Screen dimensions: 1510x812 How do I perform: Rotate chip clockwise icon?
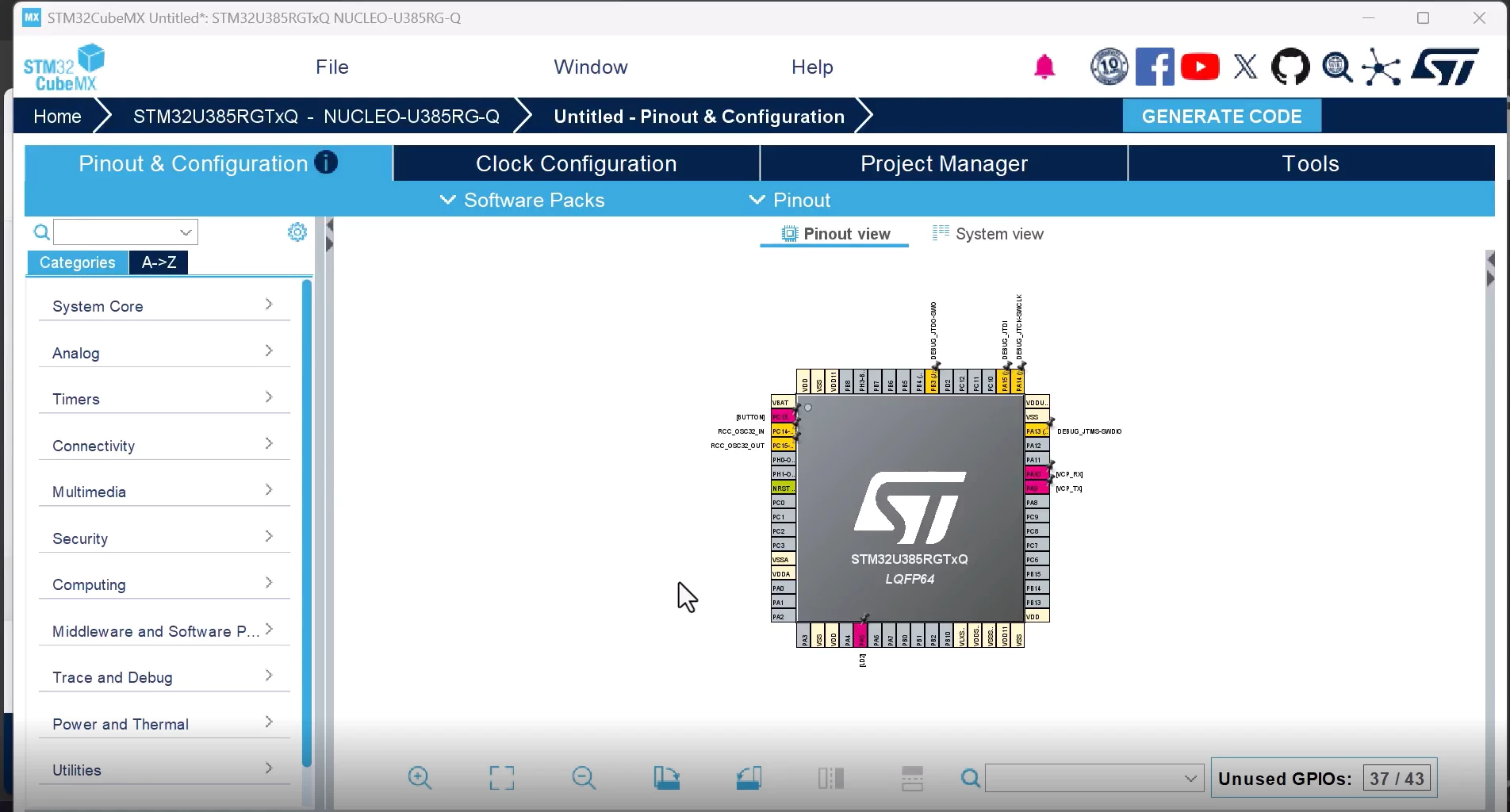click(x=666, y=778)
